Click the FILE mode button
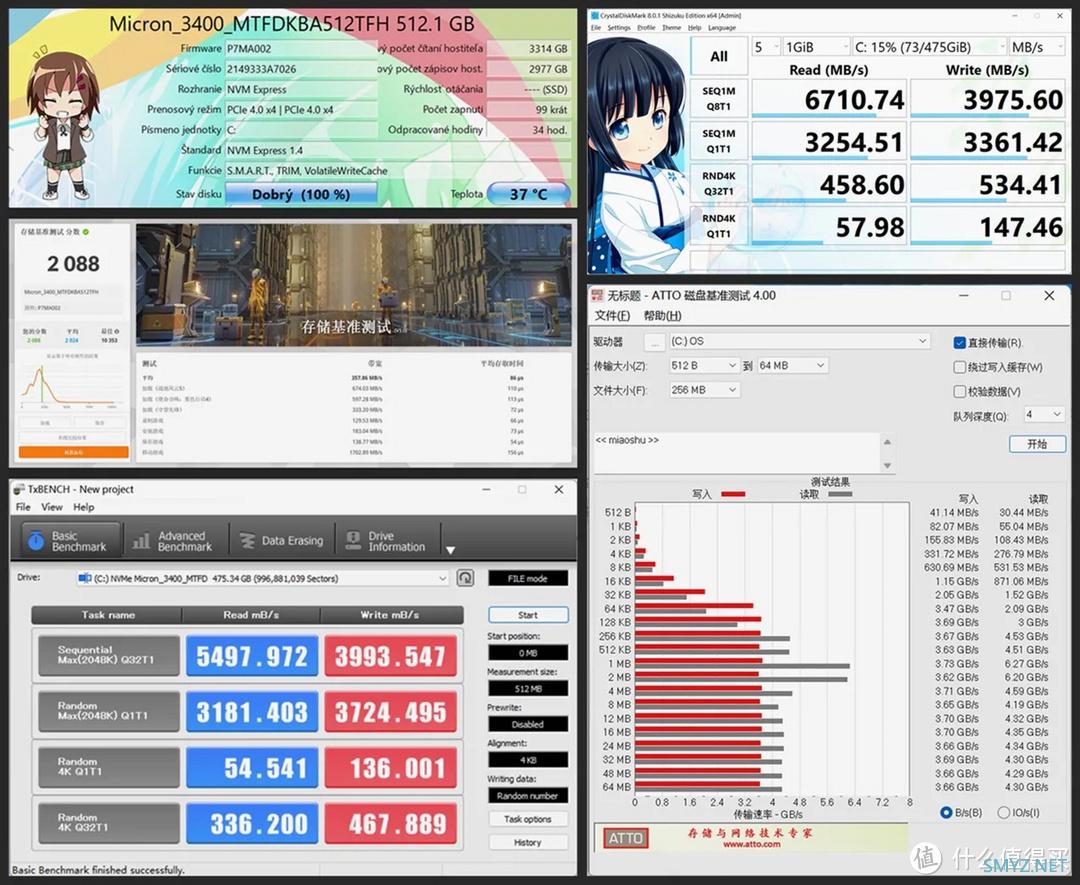 (x=528, y=579)
